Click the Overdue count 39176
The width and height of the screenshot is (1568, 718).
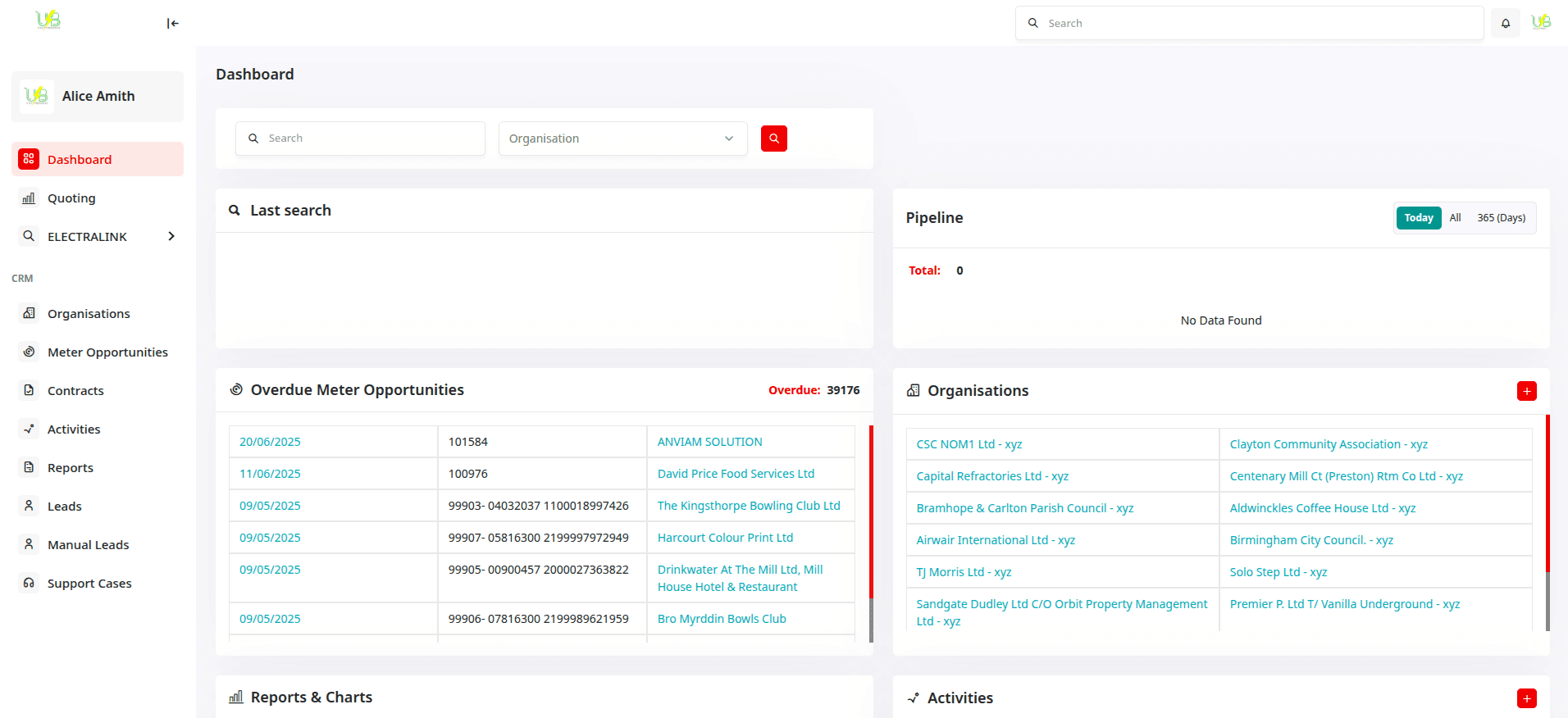tap(843, 390)
